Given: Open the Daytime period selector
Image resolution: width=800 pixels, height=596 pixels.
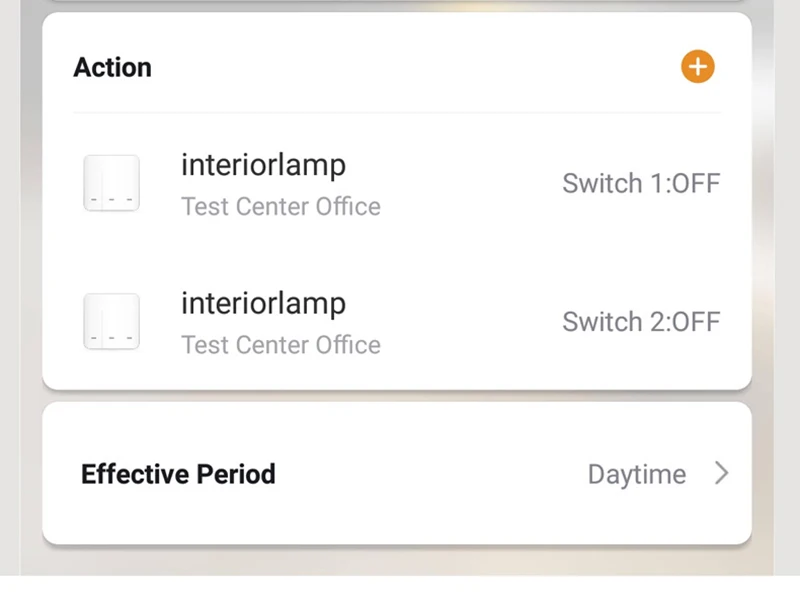Looking at the screenshot, I should (636, 474).
